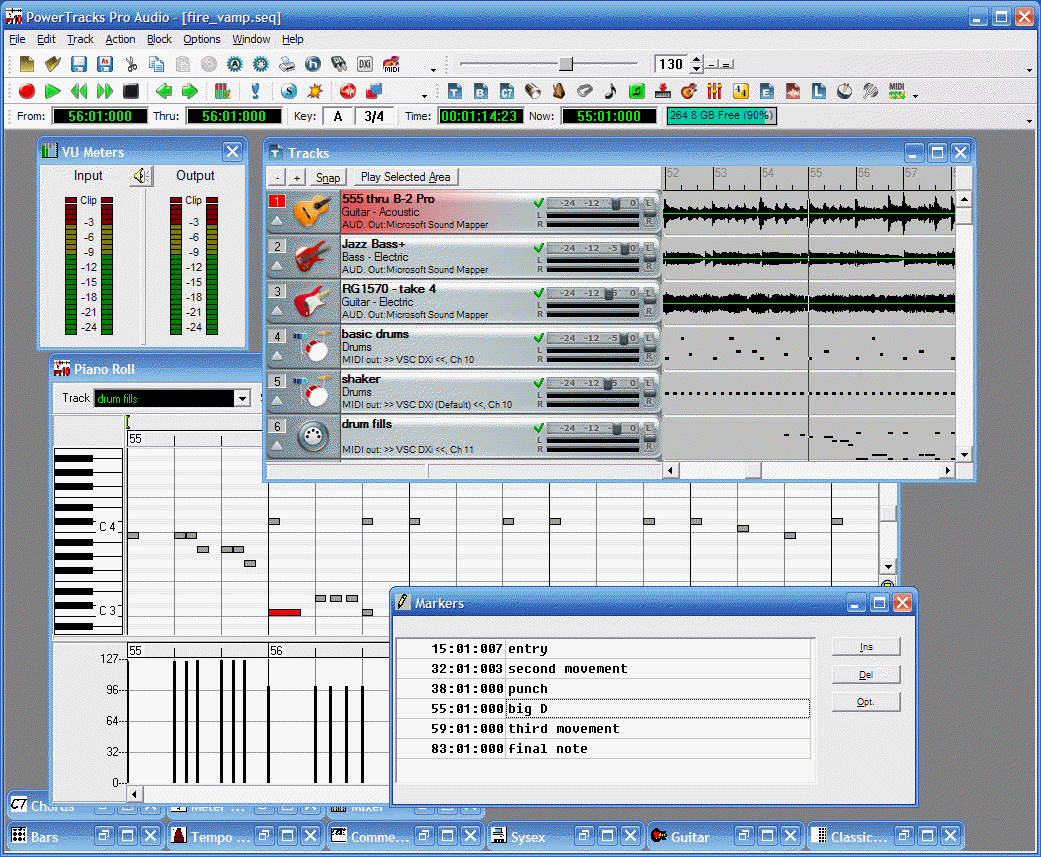The height and width of the screenshot is (857, 1041).
Task: Toggle the green checkmark on track 555 thru B-2 Pro
Action: [x=538, y=202]
